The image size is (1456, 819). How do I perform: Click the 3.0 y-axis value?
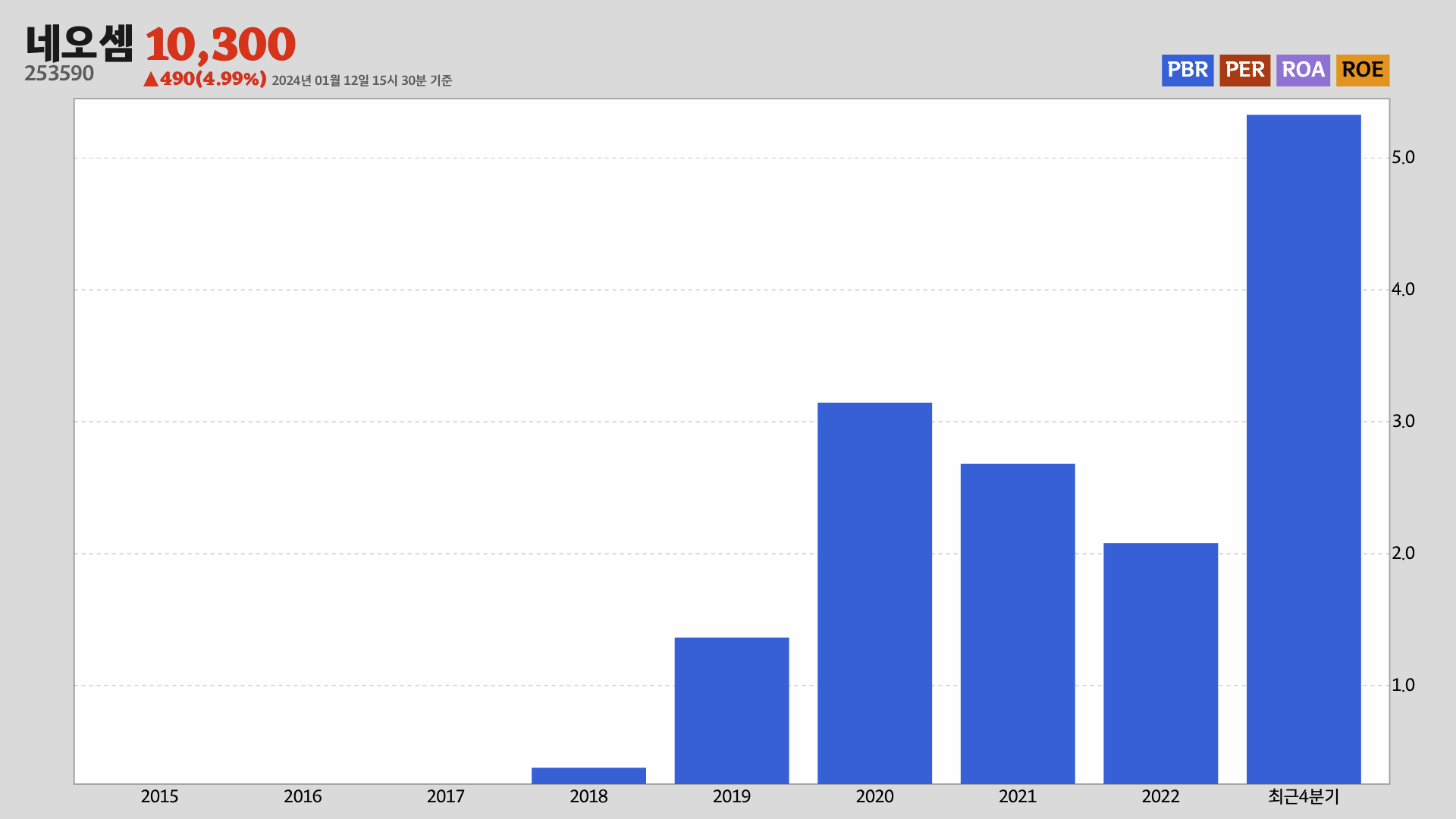point(1403,422)
